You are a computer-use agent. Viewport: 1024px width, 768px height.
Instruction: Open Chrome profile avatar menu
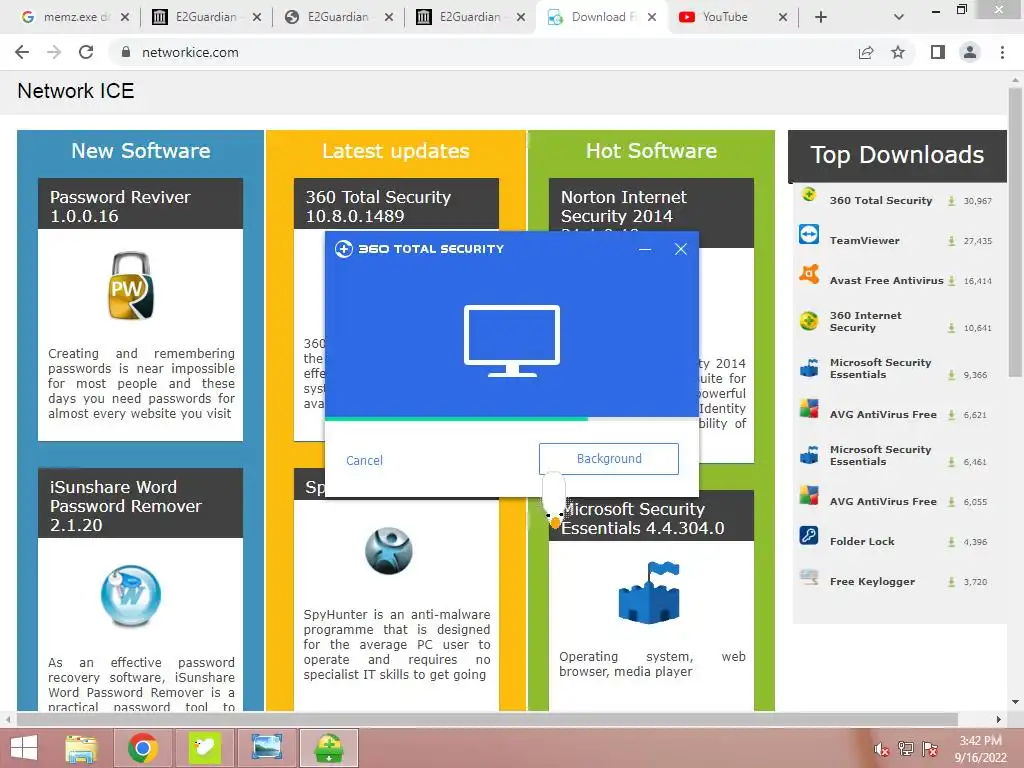click(x=970, y=52)
